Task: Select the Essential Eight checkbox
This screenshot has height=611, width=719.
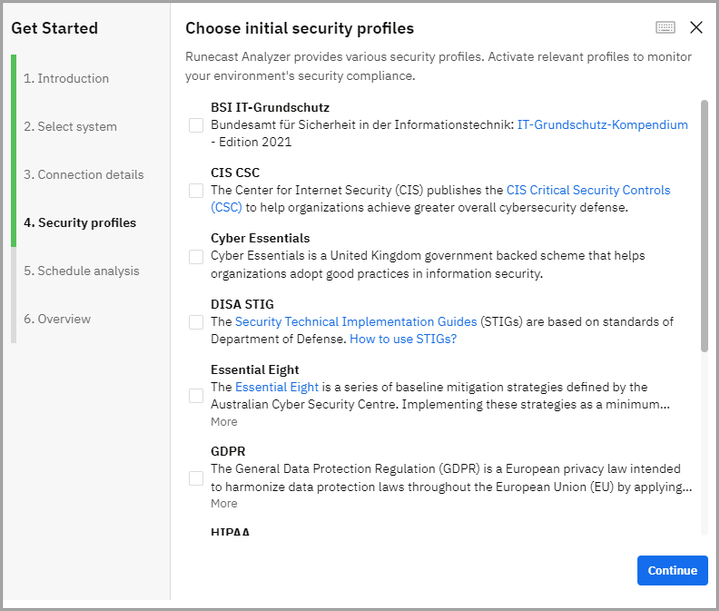Action: coord(196,396)
